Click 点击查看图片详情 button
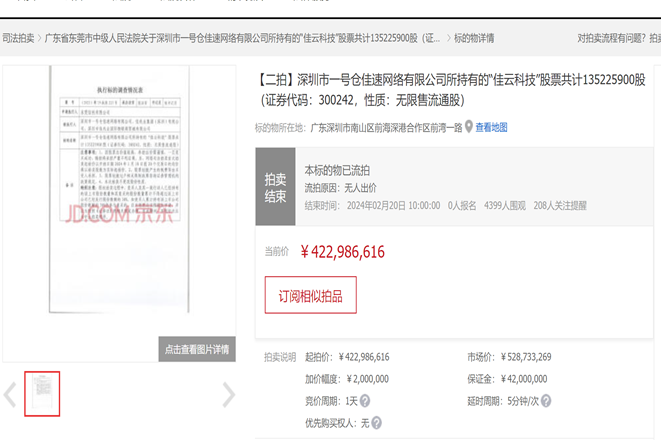Viewport: 661px width, 440px height. coord(197,349)
